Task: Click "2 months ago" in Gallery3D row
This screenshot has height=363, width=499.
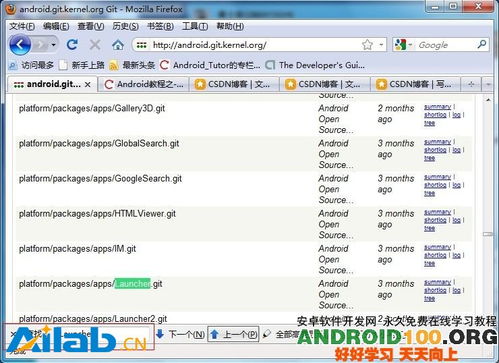Action: tap(396, 114)
